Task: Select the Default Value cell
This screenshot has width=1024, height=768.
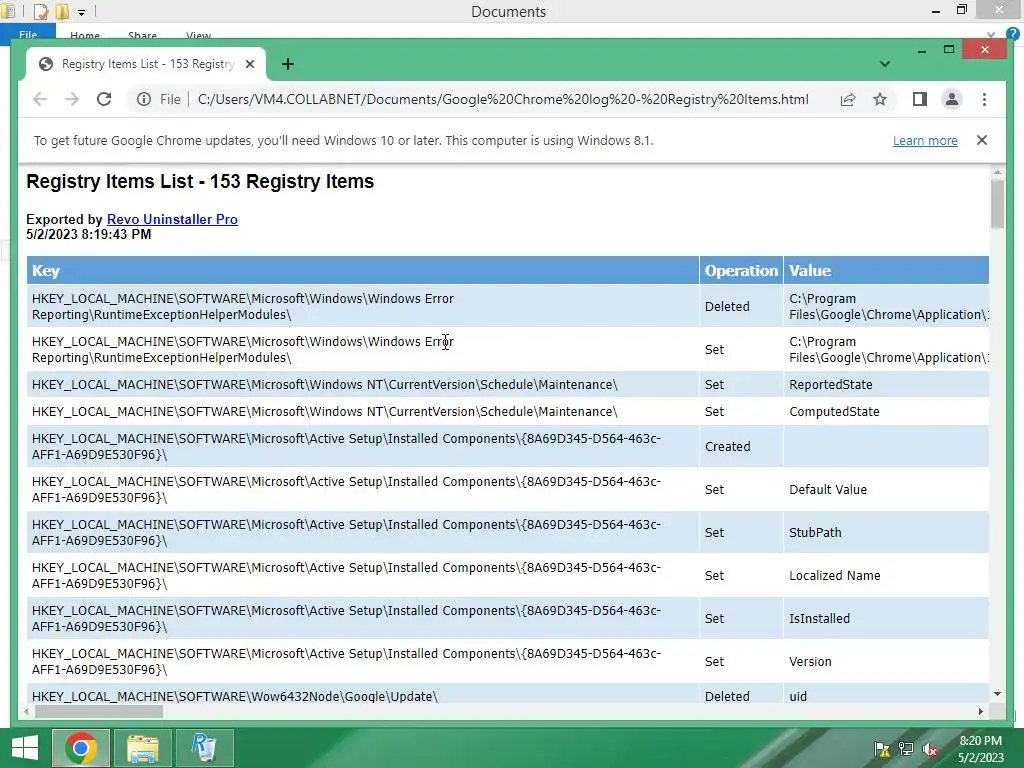Action: 886,489
